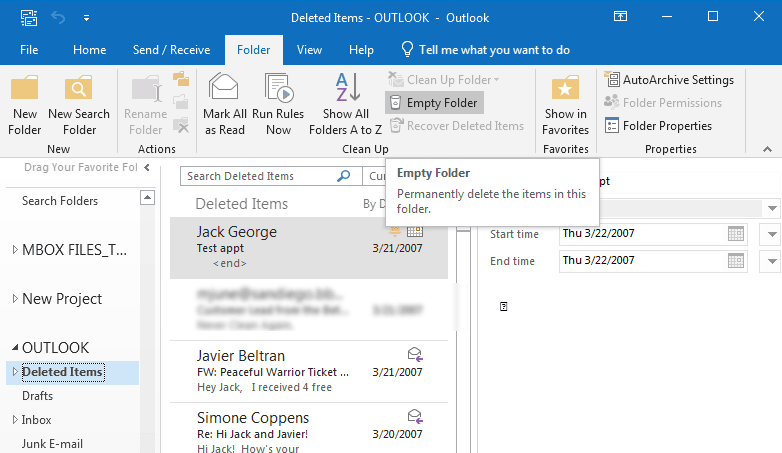Run Rules Now on this folder
782x453 pixels.
click(x=278, y=105)
